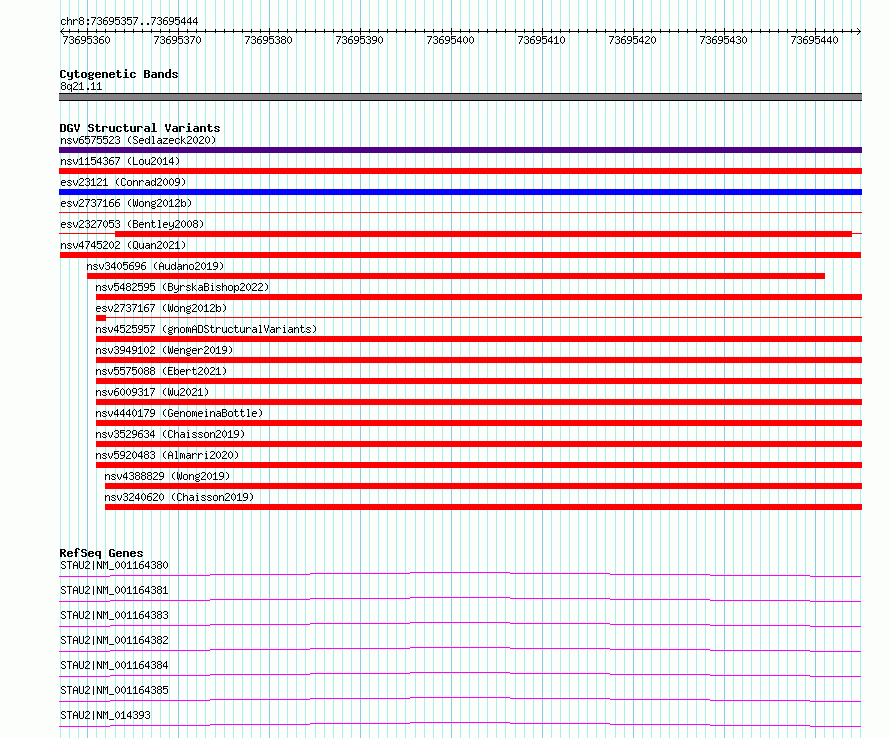Open variant esv23121 (Conrad2009) label
Image resolution: width=890 pixels, height=738 pixels.
(x=123, y=182)
